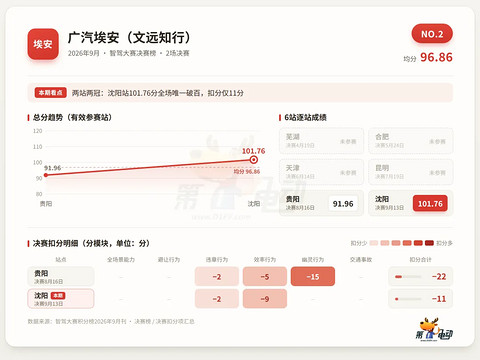Click the 沈阳 x-axis label on chart
The width and height of the screenshot is (480, 360).
click(254, 203)
